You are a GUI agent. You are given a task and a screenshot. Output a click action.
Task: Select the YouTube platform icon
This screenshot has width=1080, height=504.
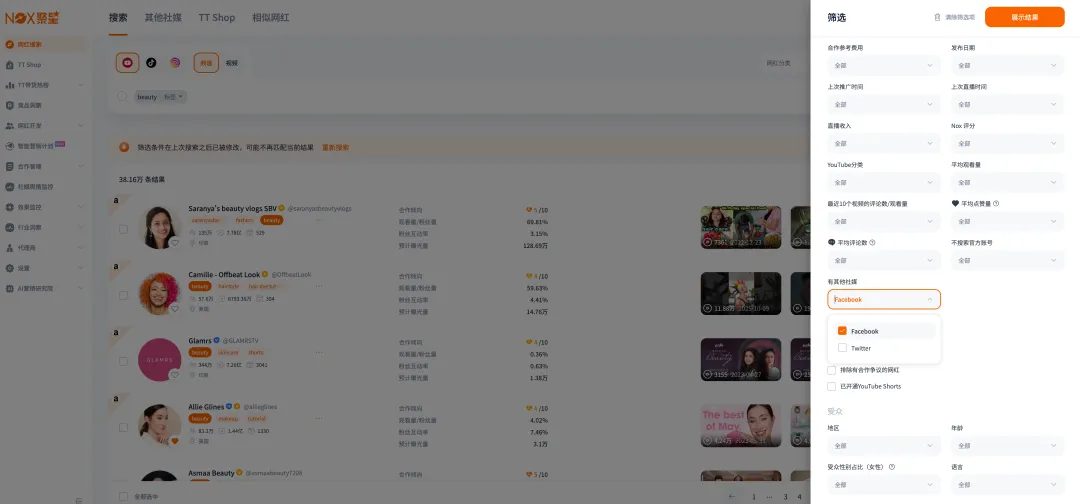click(127, 63)
